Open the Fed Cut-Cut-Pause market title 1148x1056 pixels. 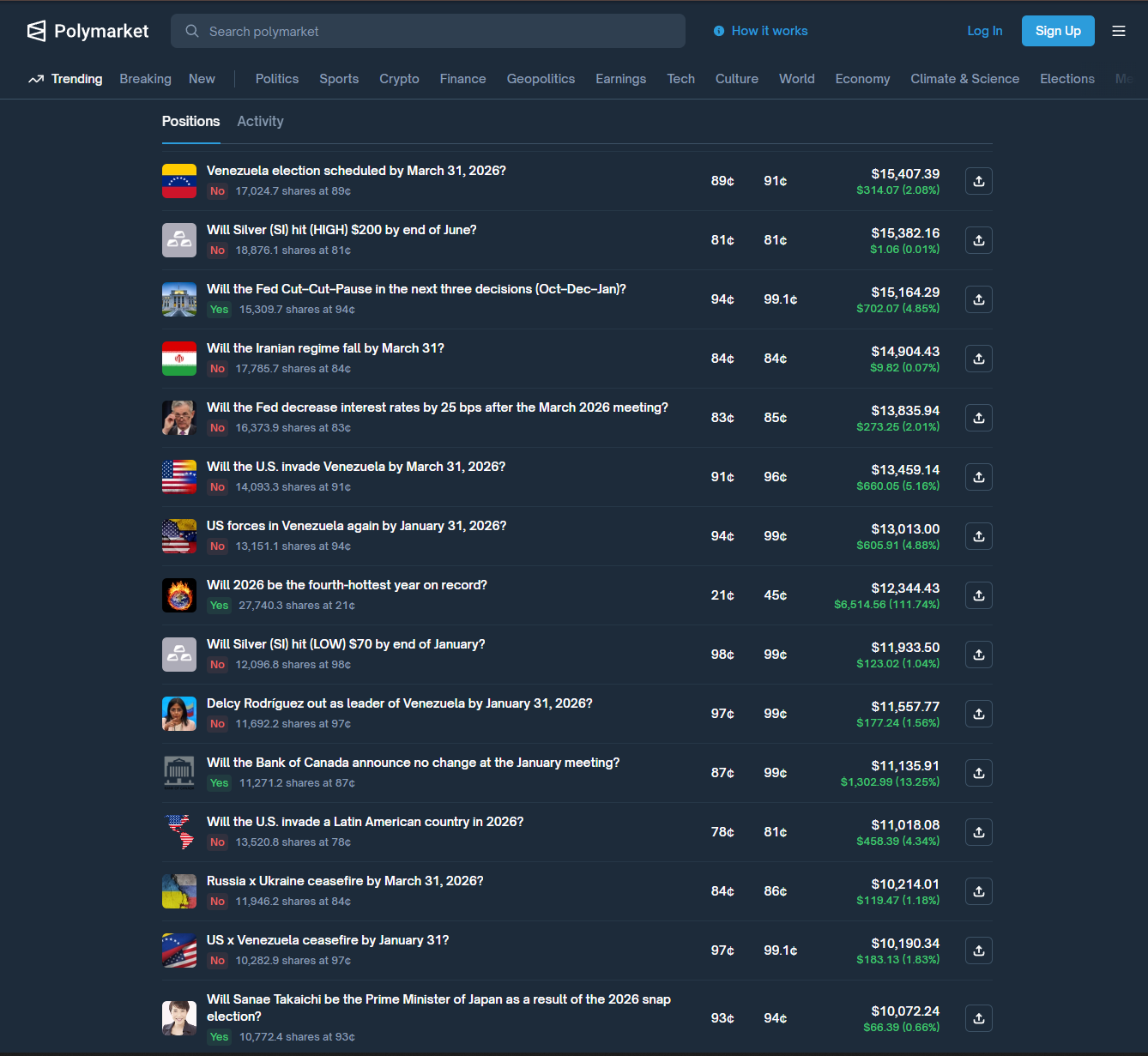[416, 289]
